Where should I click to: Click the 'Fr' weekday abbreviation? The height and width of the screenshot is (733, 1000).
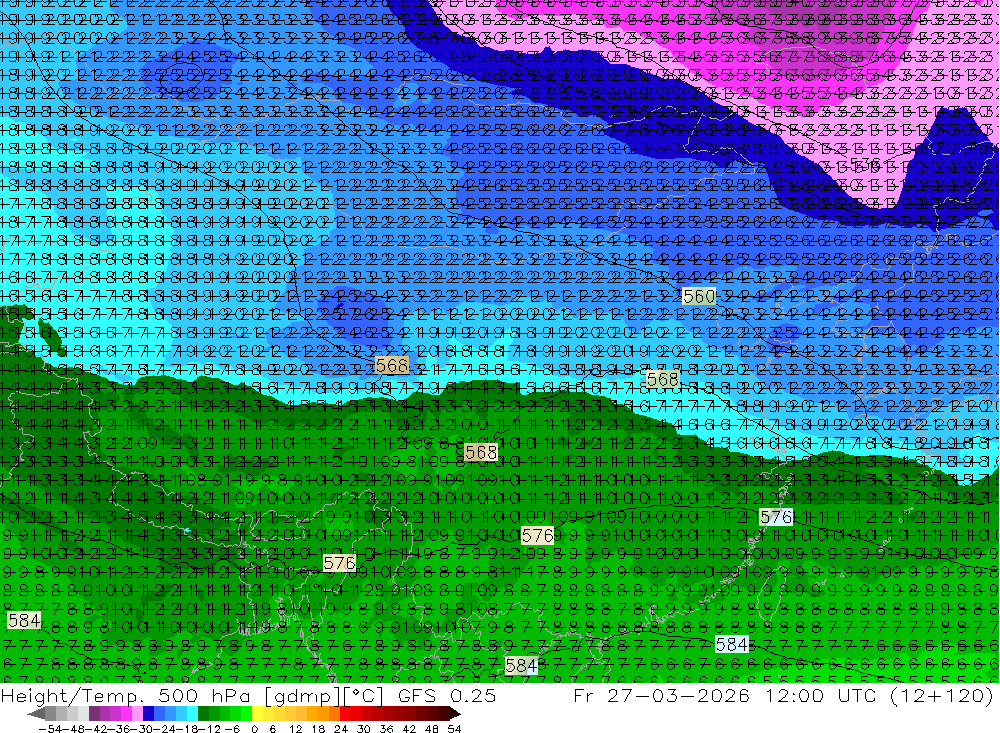[x=585, y=696]
